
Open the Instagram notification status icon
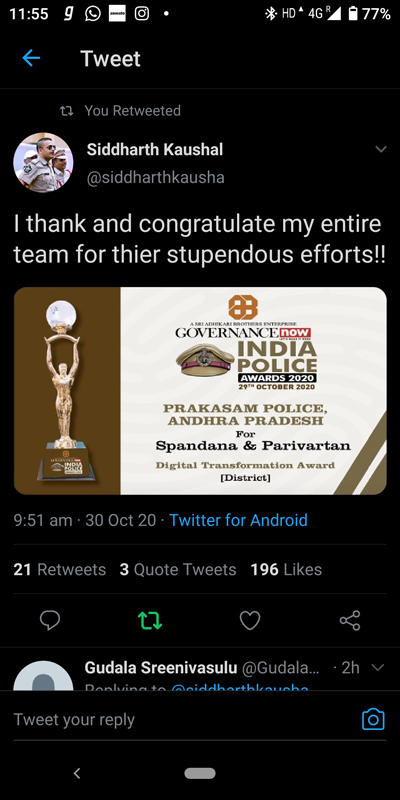tap(141, 14)
